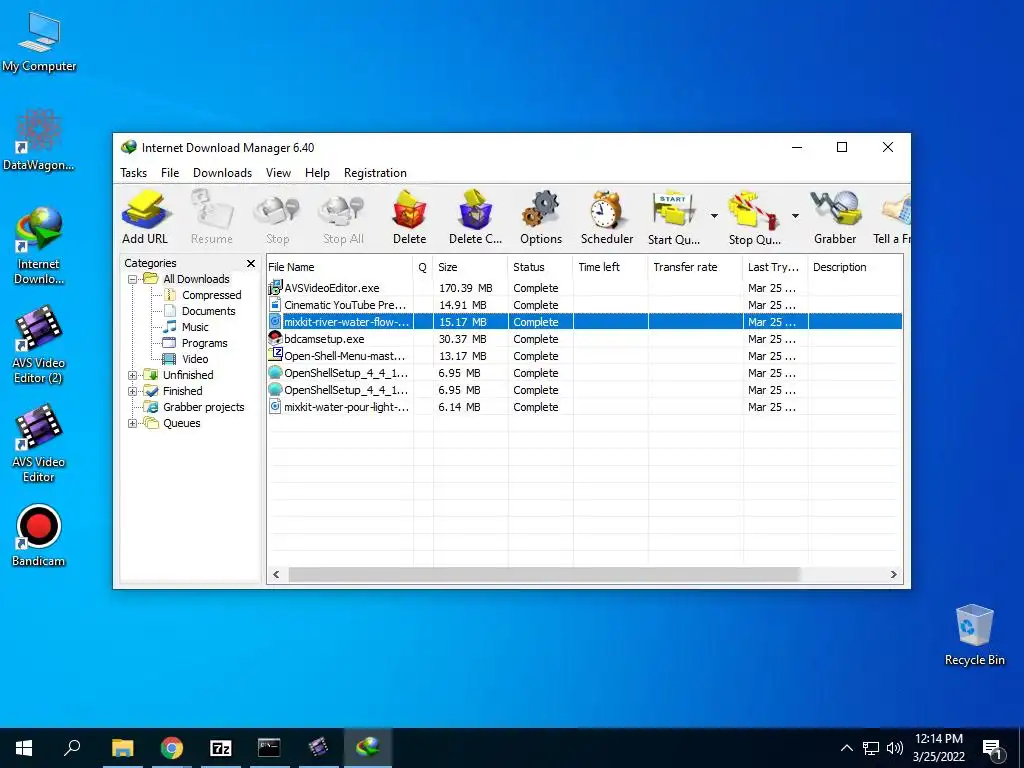Sort by File Name column header
This screenshot has height=768, width=1024.
pos(340,267)
